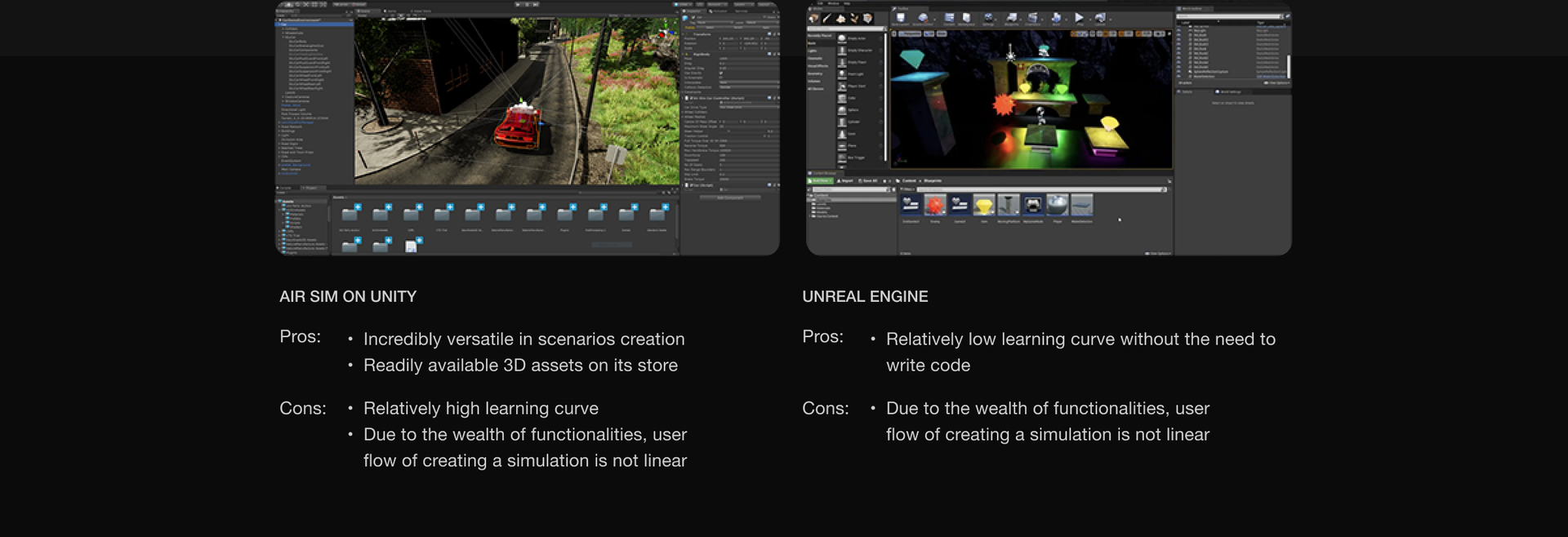The height and width of the screenshot is (537, 1568).
Task: Select the Player Start item in Unreal's Place list
Action: 859,86
